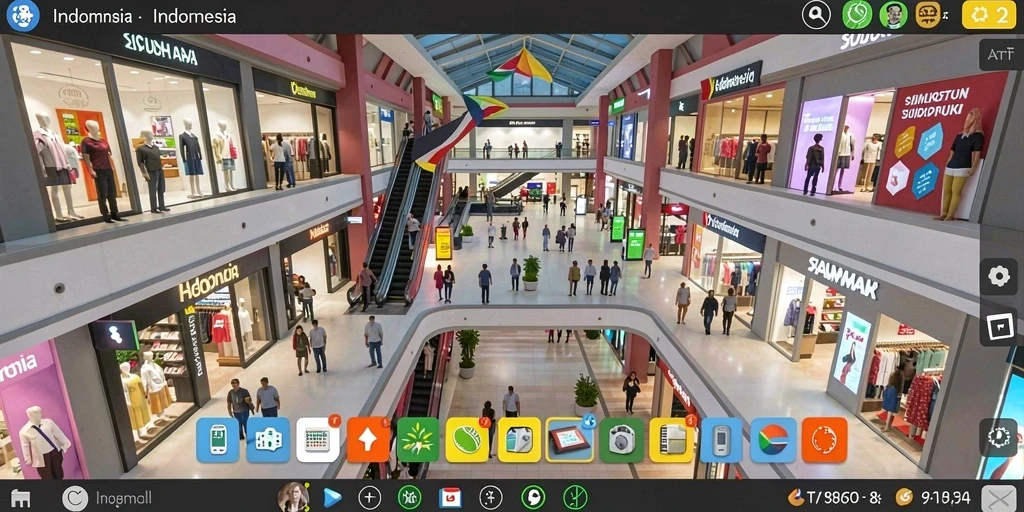Viewport: 1024px width, 512px height.
Task: Click the Indomnsia title text at top
Action: [92, 16]
